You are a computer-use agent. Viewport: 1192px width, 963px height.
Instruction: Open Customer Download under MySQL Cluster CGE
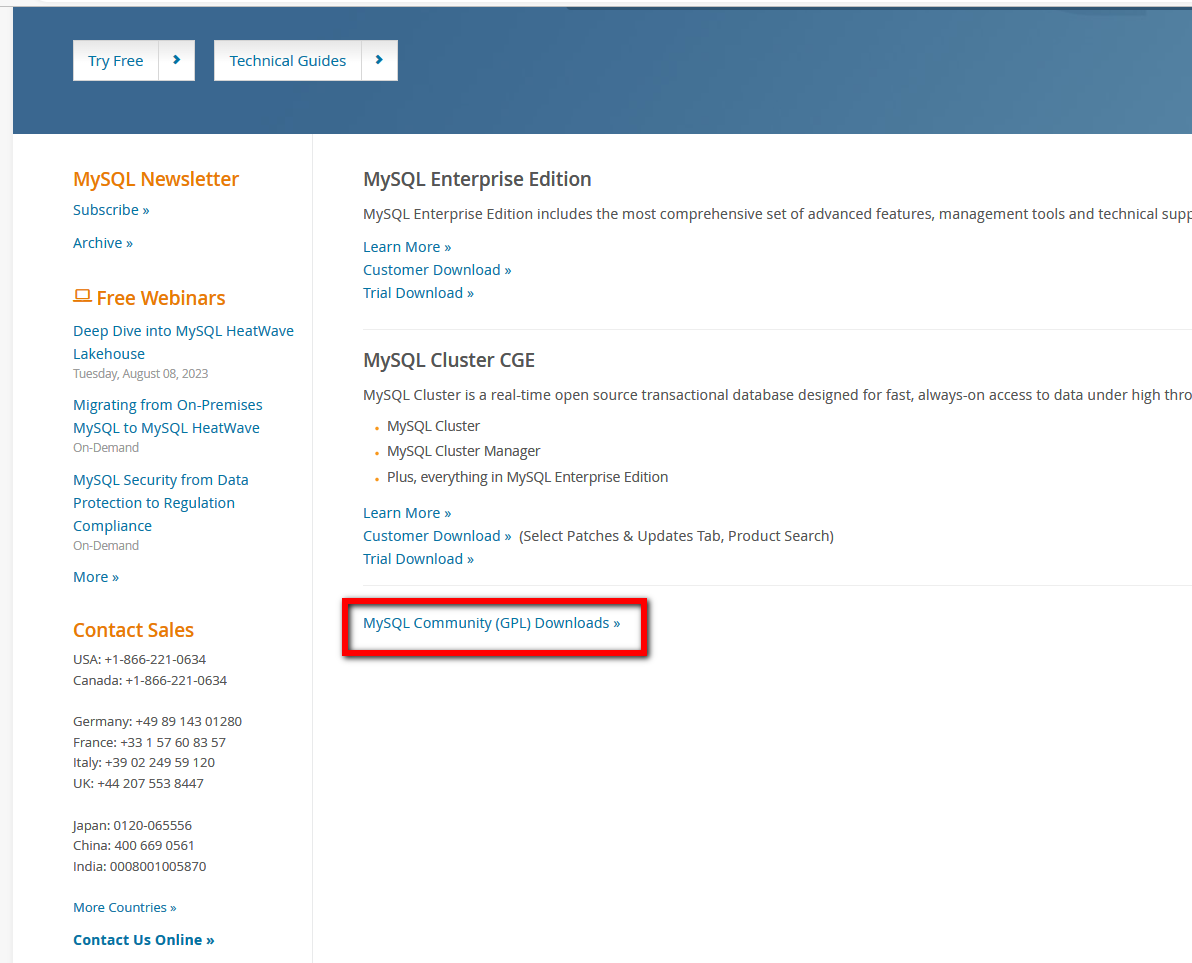tap(437, 536)
